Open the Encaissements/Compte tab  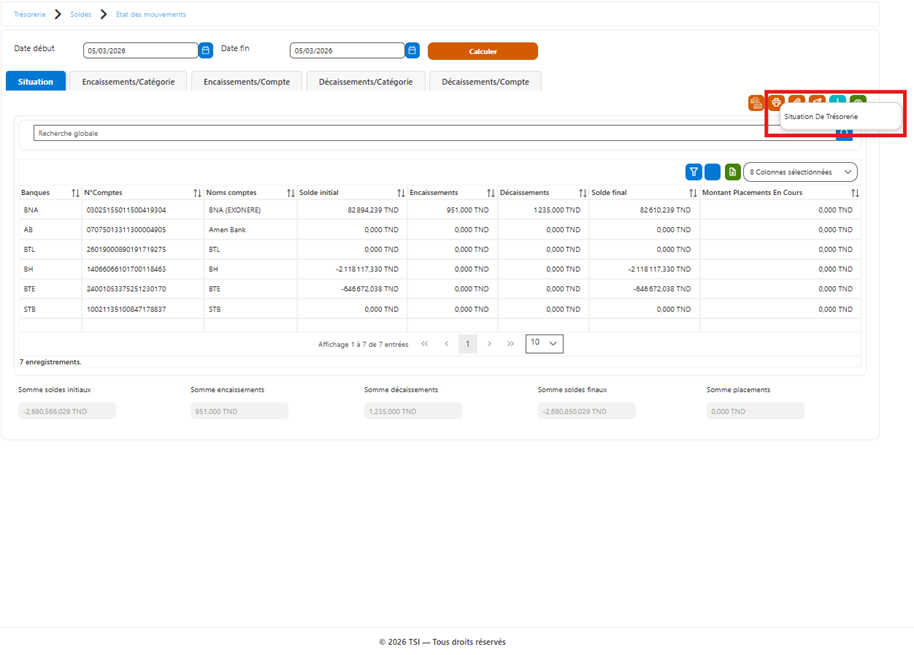click(247, 82)
